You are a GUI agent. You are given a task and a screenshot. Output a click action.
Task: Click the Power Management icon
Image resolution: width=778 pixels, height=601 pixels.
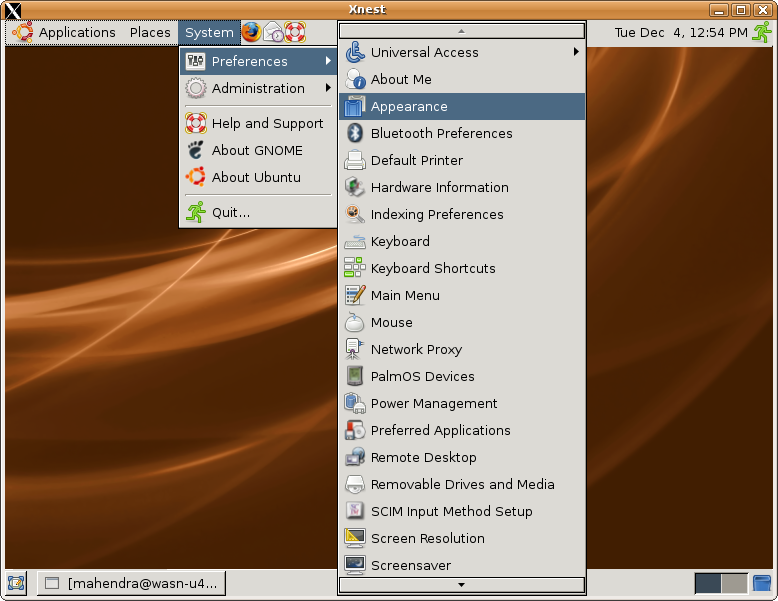point(355,403)
